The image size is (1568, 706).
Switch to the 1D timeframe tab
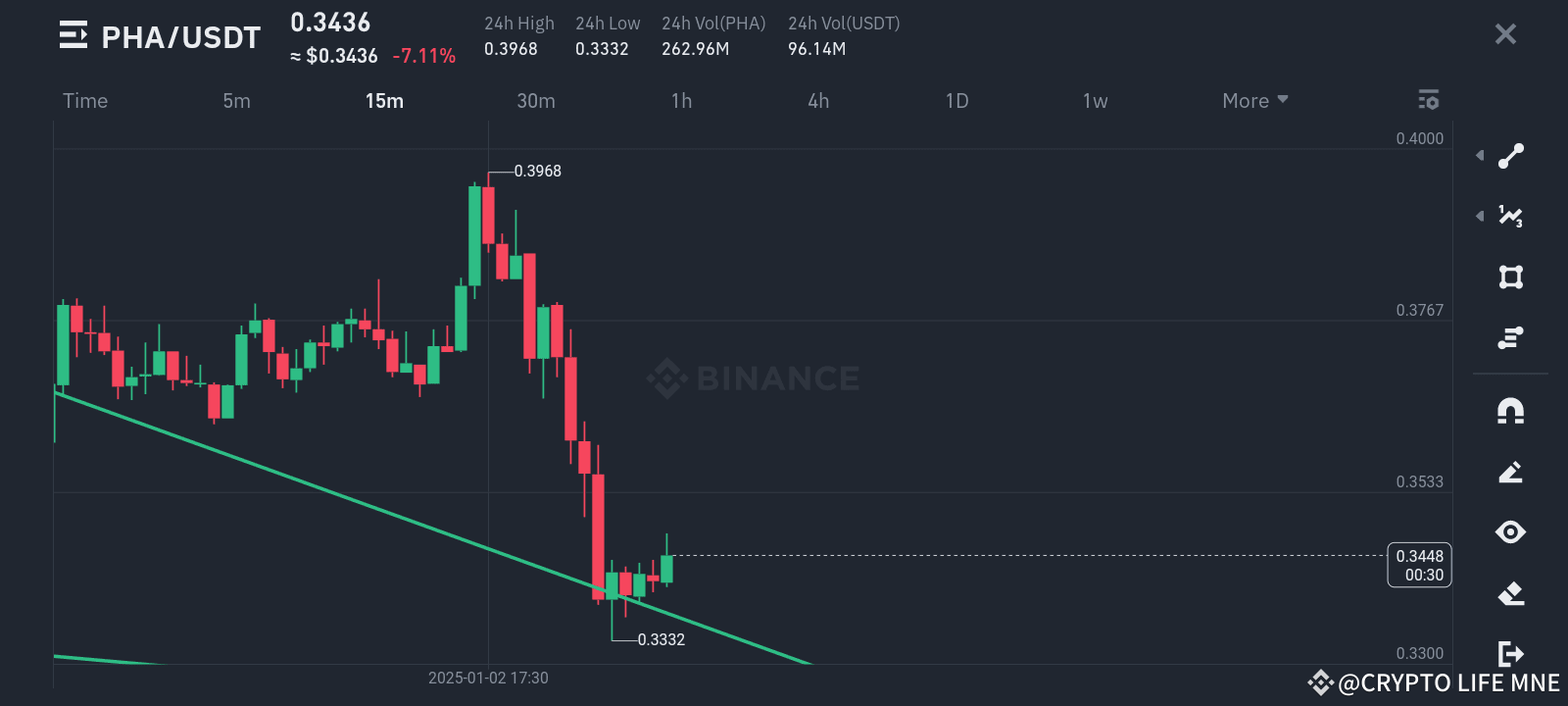(956, 100)
